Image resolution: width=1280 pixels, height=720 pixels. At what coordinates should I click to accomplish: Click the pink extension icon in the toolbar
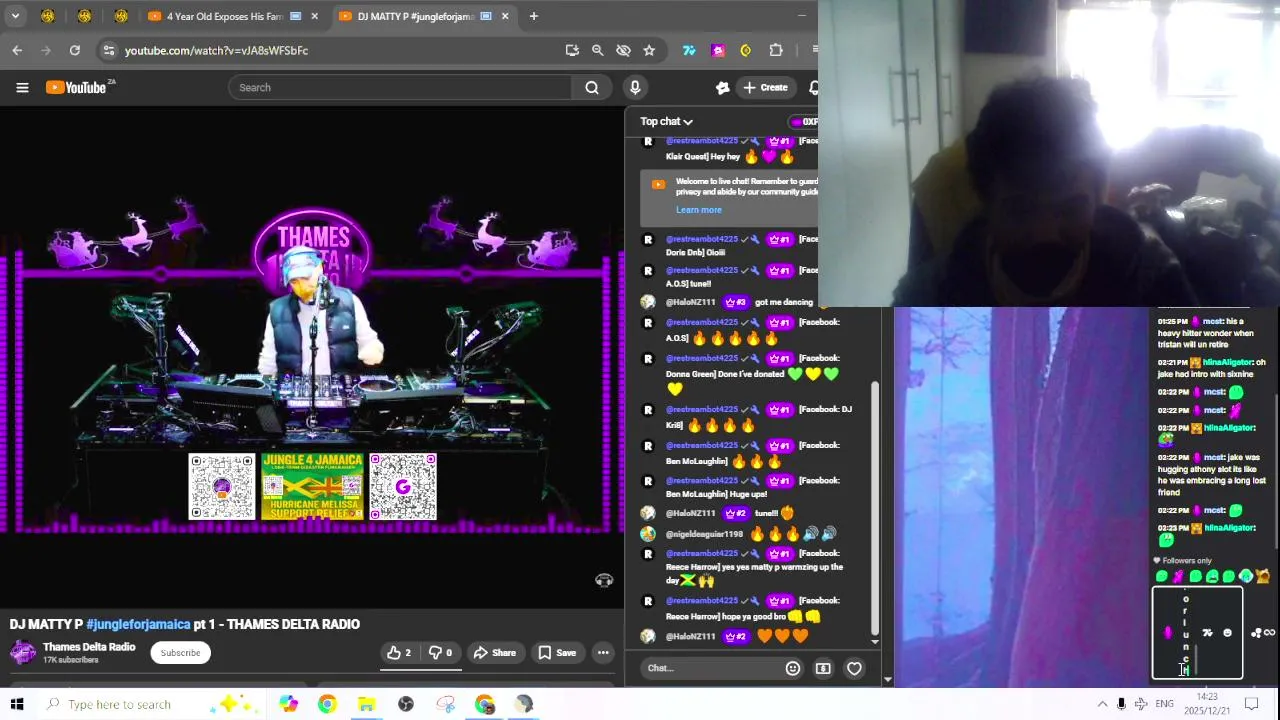(718, 50)
